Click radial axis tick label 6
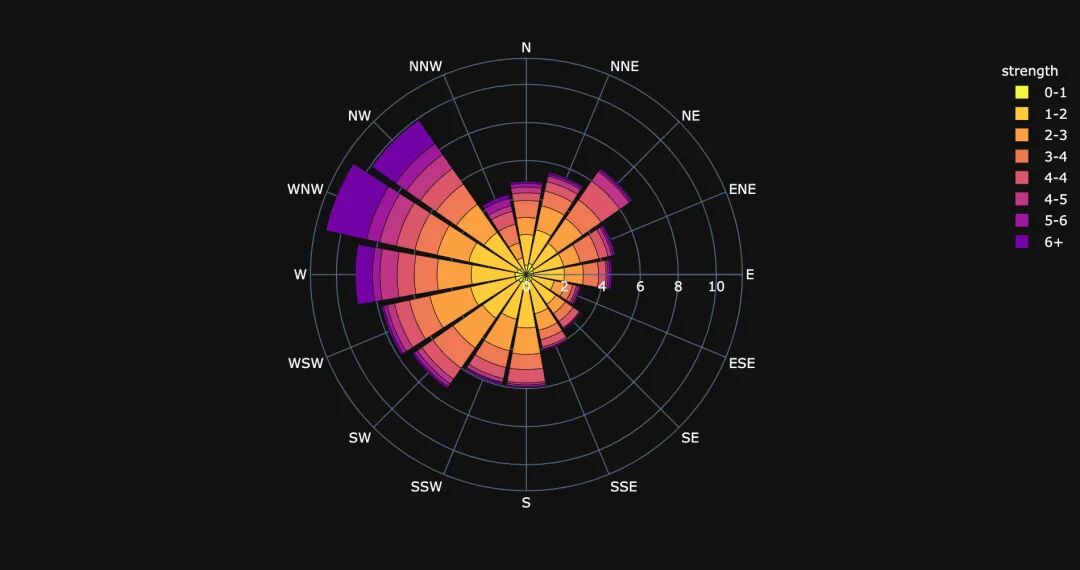The height and width of the screenshot is (570, 1080). pos(640,286)
